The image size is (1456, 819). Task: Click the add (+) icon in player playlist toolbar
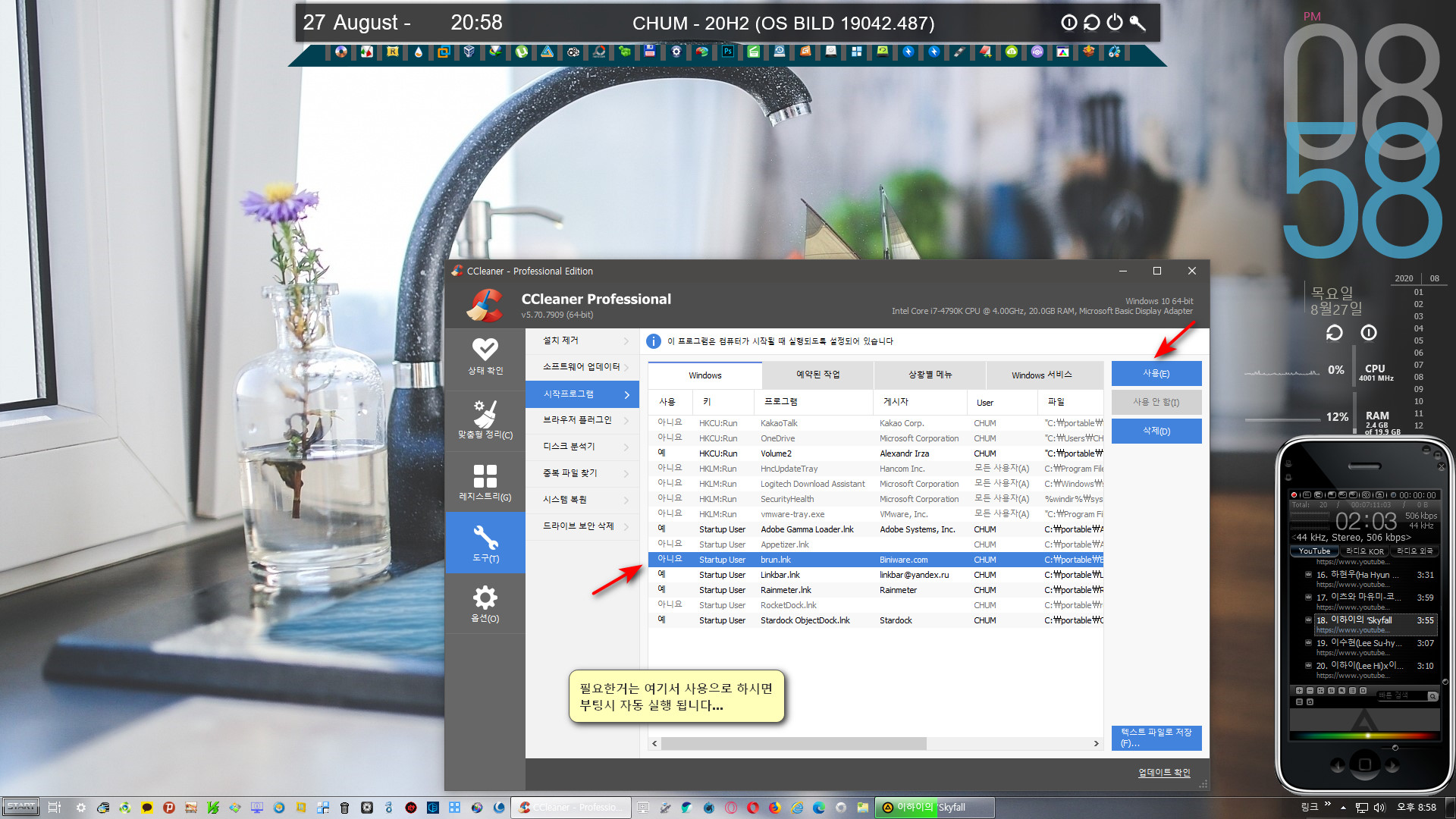coord(1299,691)
